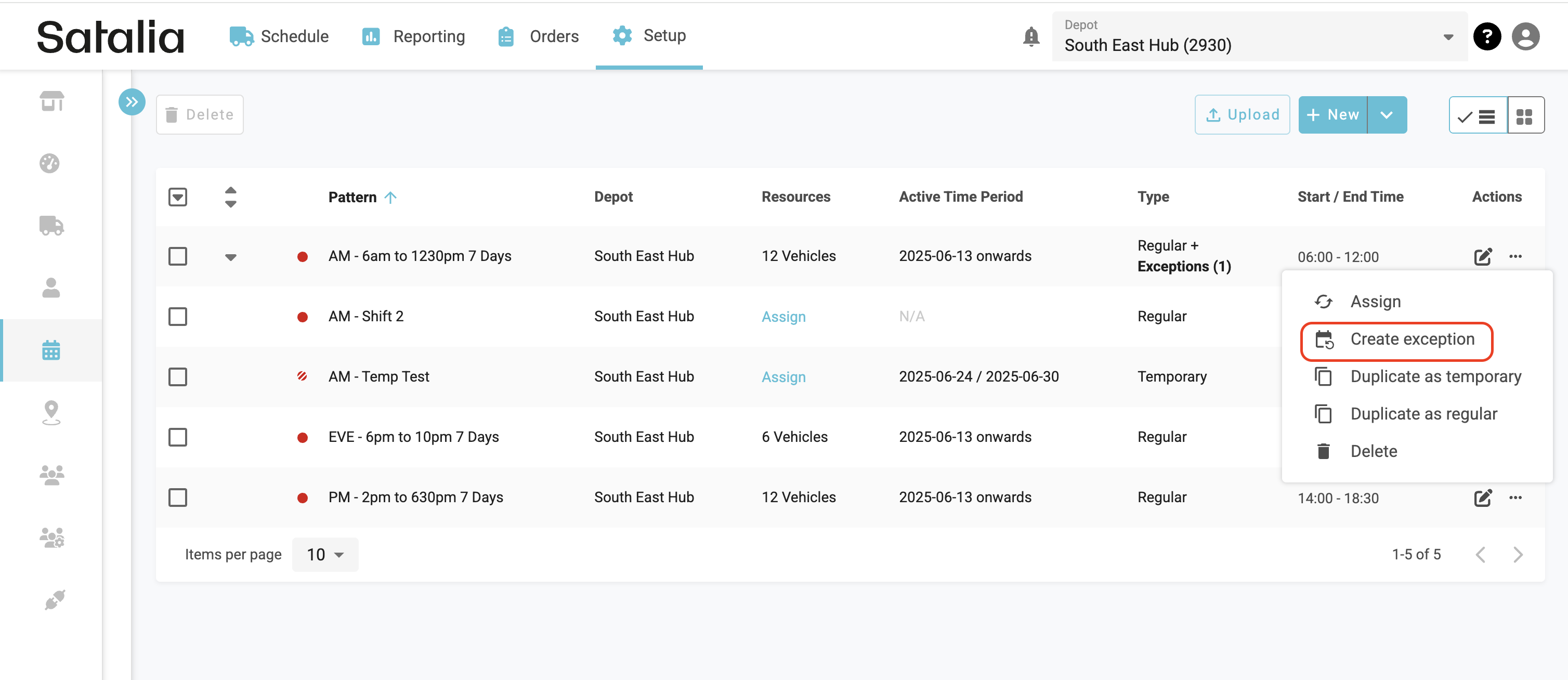The height and width of the screenshot is (680, 1568).
Task: Select the EVE - 6pm to 10pm row checkbox
Action: point(178,437)
